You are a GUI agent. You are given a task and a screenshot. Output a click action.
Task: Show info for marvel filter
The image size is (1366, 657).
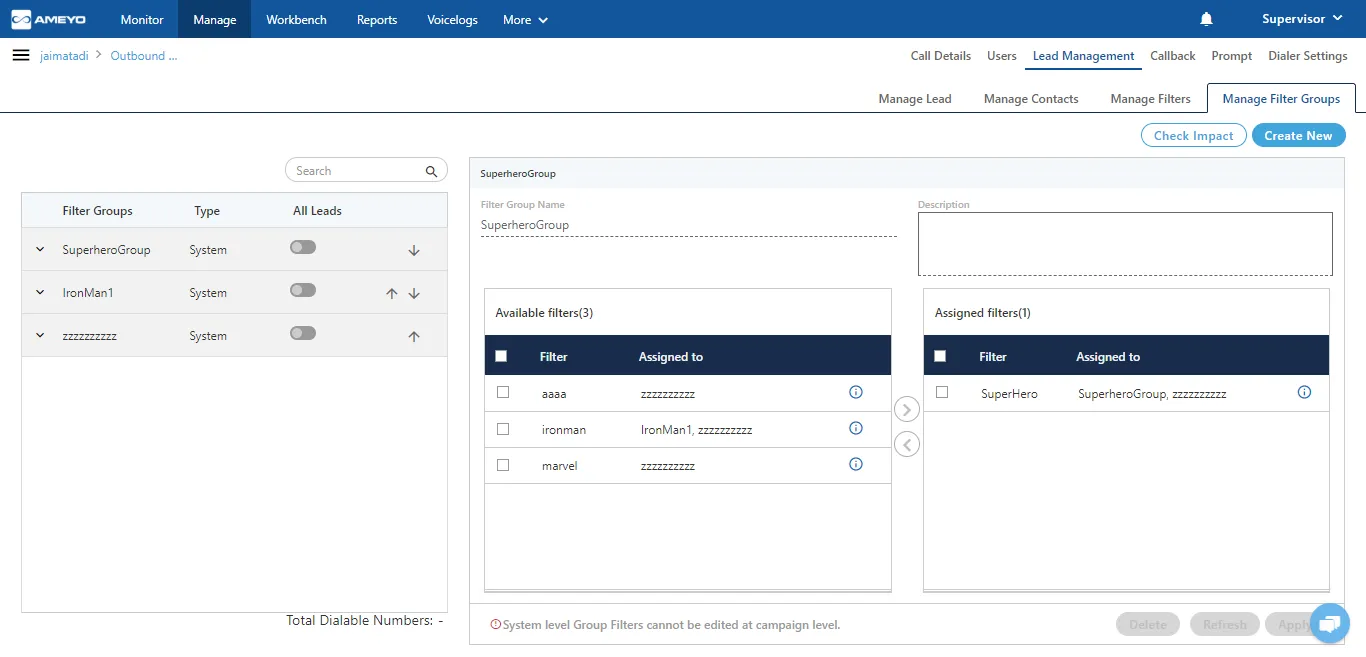tap(855, 464)
